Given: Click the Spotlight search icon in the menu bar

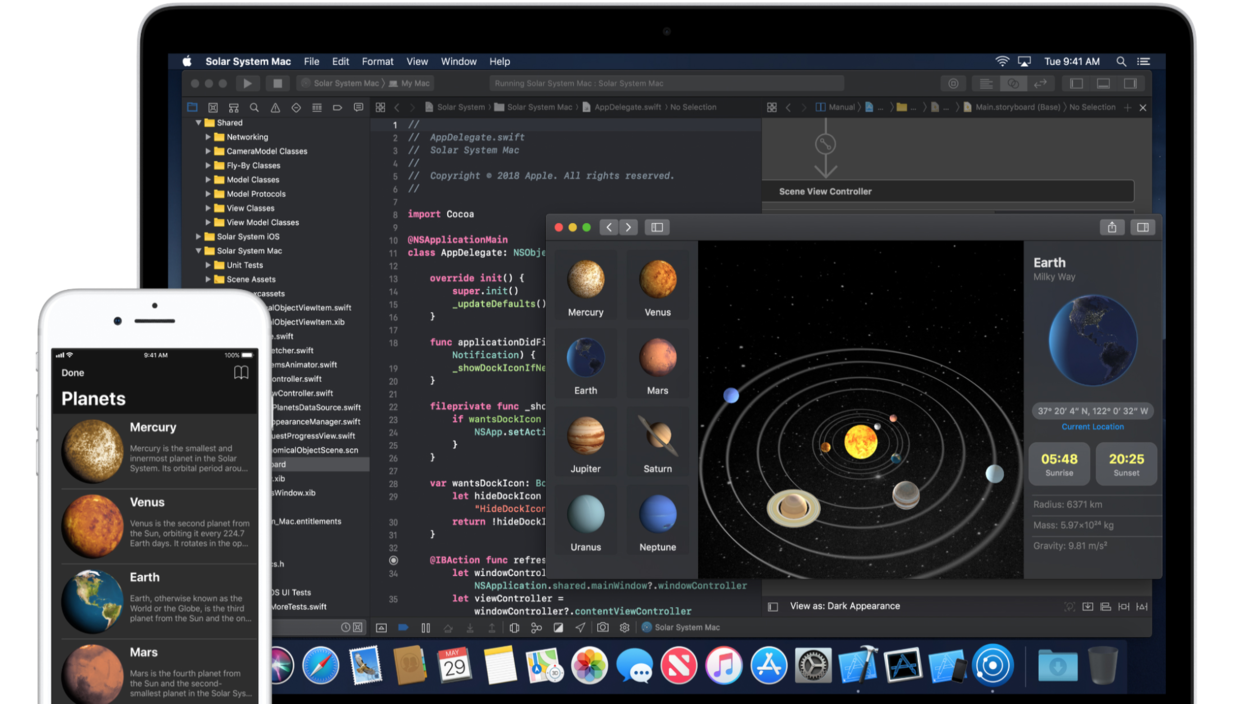Looking at the screenshot, I should [x=1121, y=61].
